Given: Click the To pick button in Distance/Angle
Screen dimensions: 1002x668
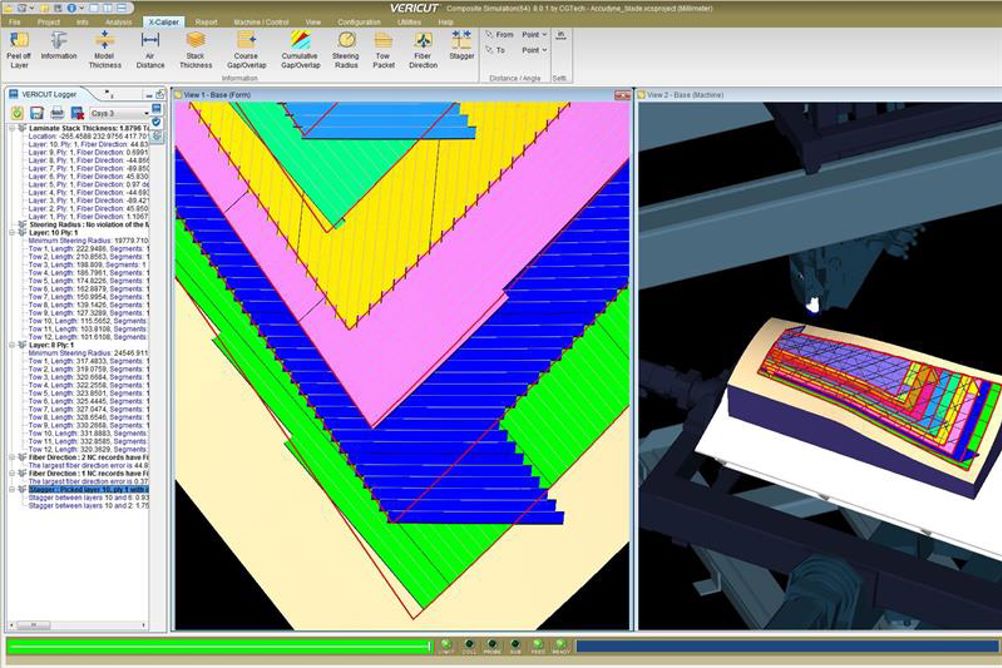Looking at the screenshot, I should [x=495, y=50].
